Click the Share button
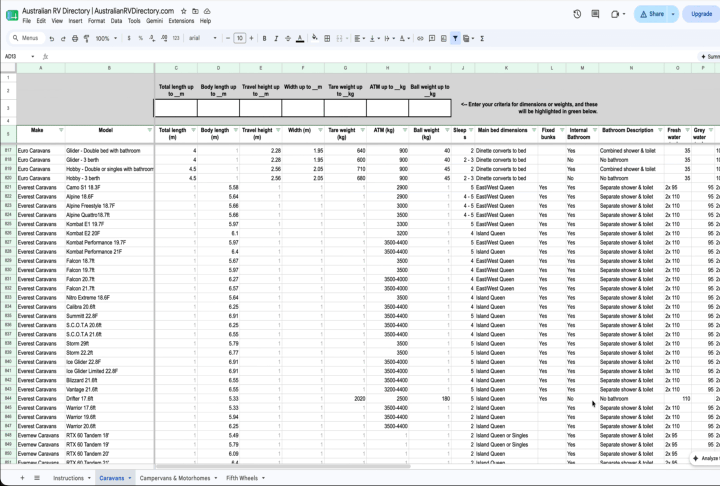Viewport: 720px width, 486px height. click(652, 14)
